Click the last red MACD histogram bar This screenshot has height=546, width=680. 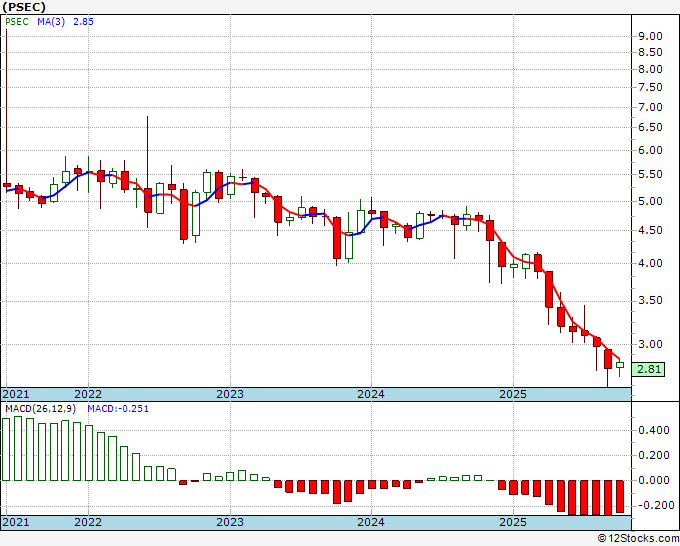(620, 497)
